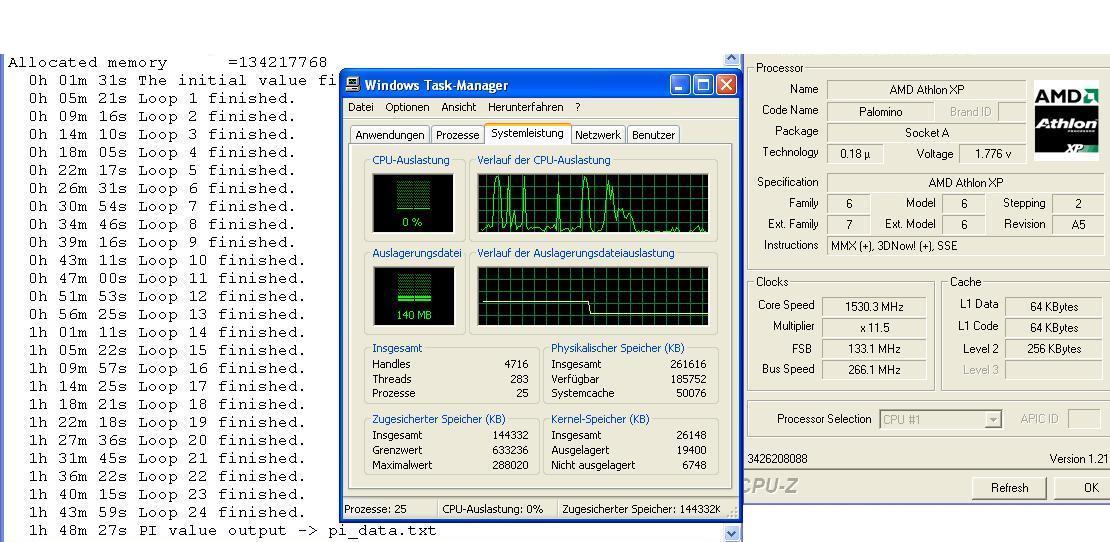
Task: Click the Specification field AMD Athlon XP
Action: [966, 183]
